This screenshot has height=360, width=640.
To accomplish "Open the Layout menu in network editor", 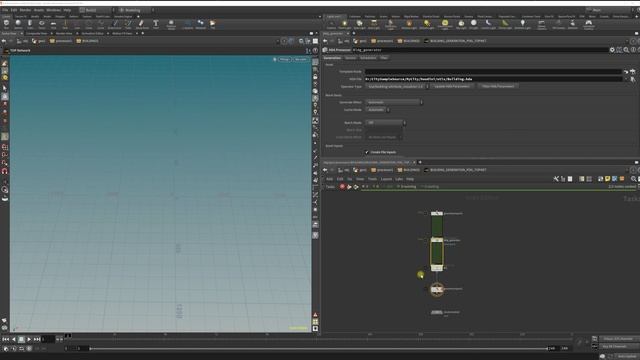I will tap(386, 179).
